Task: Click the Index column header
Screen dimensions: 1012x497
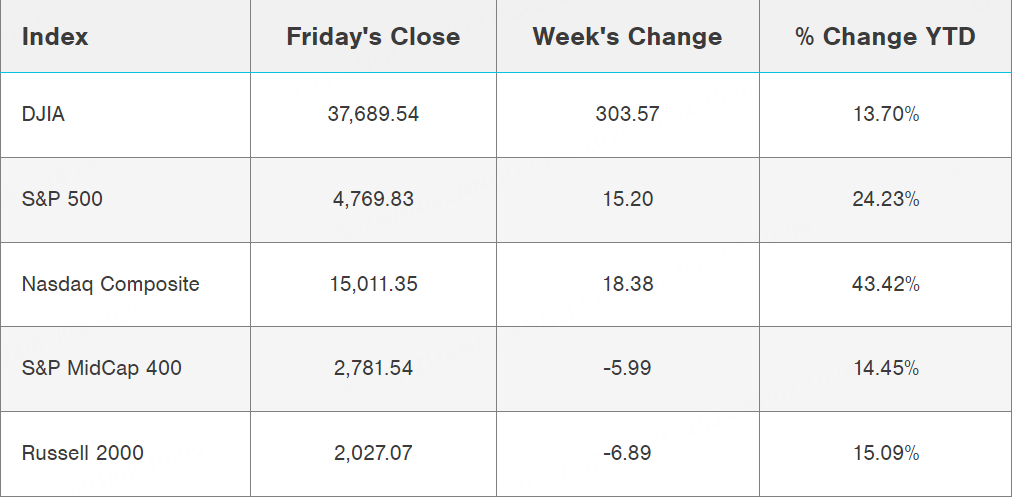Action: (x=55, y=37)
